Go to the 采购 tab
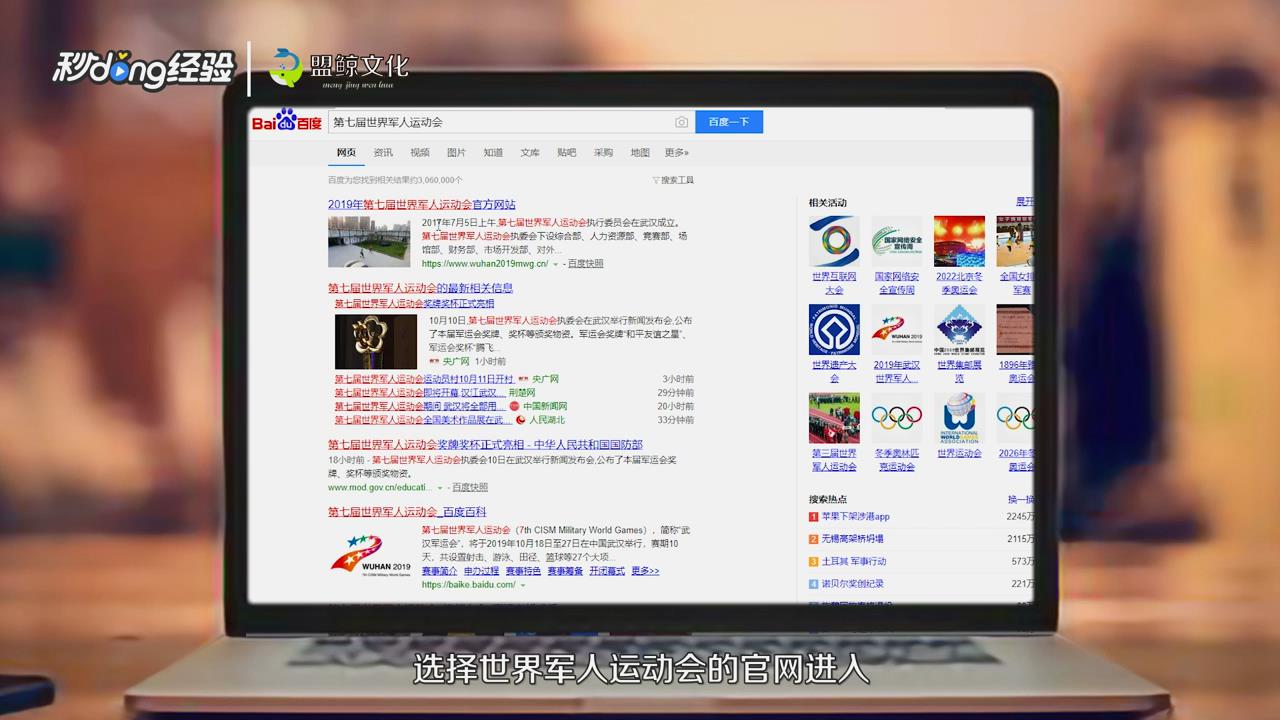Viewport: 1280px width, 720px height. point(603,153)
